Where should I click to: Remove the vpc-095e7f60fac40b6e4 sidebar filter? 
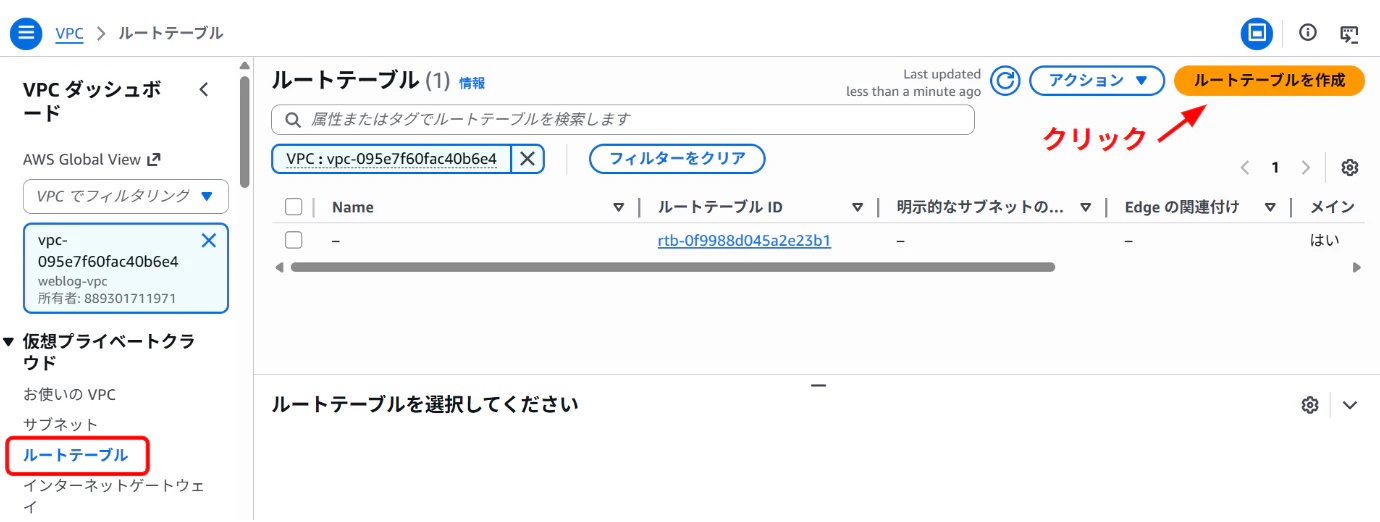(209, 240)
